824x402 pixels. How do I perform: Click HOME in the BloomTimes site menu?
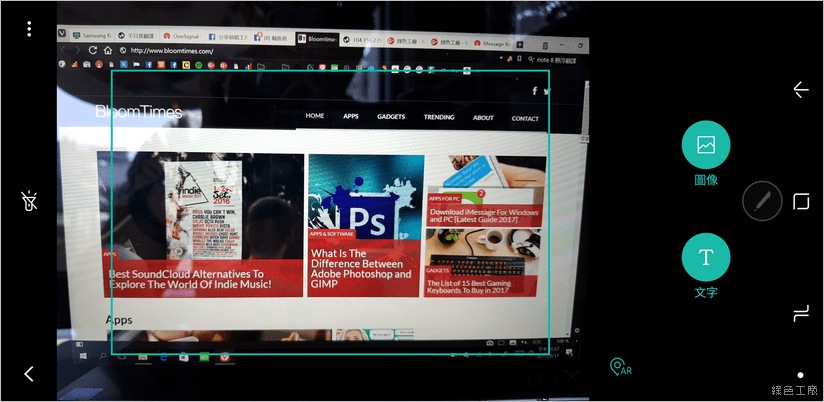click(x=315, y=116)
